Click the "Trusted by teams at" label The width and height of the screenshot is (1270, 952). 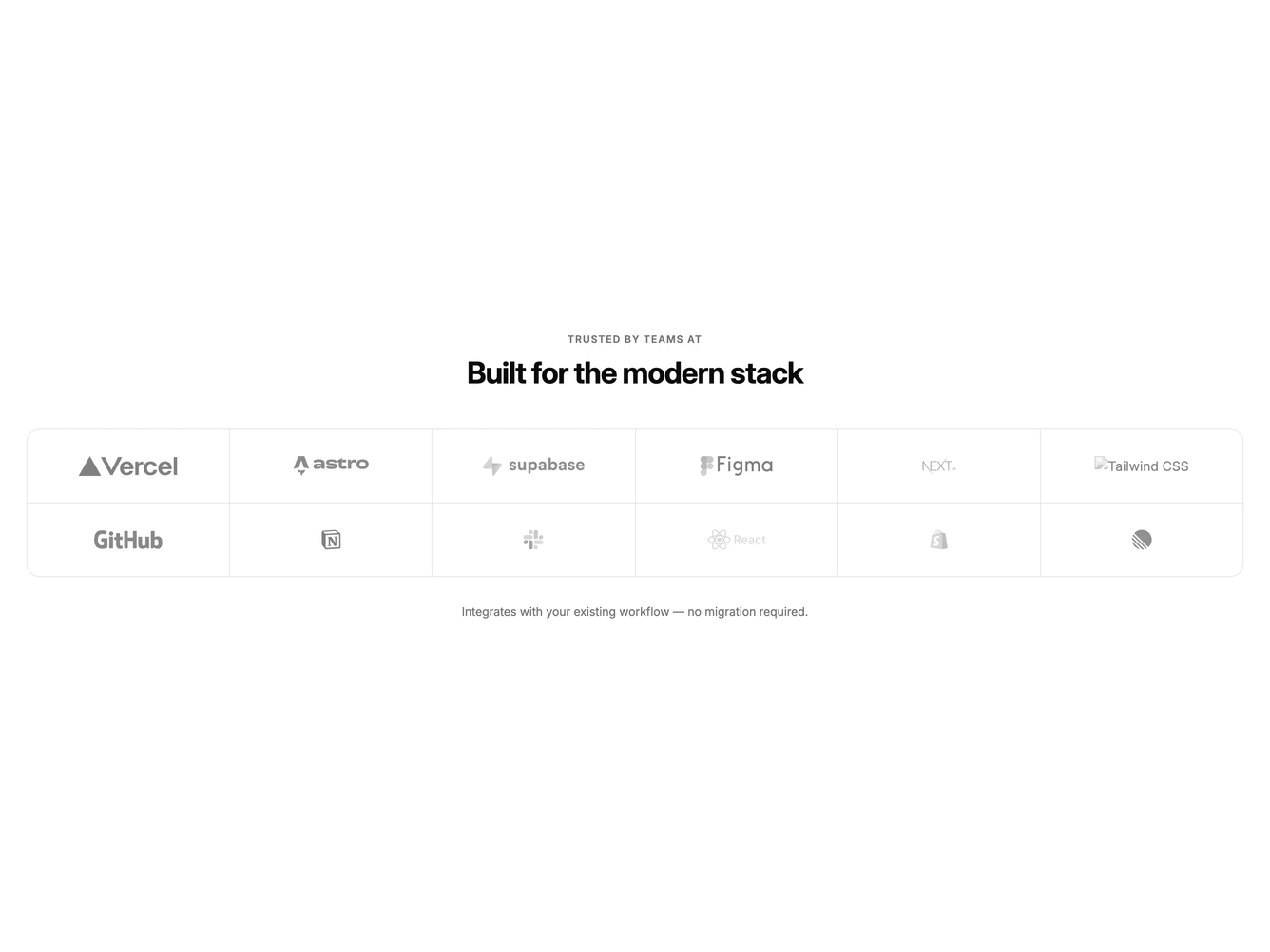coord(635,339)
